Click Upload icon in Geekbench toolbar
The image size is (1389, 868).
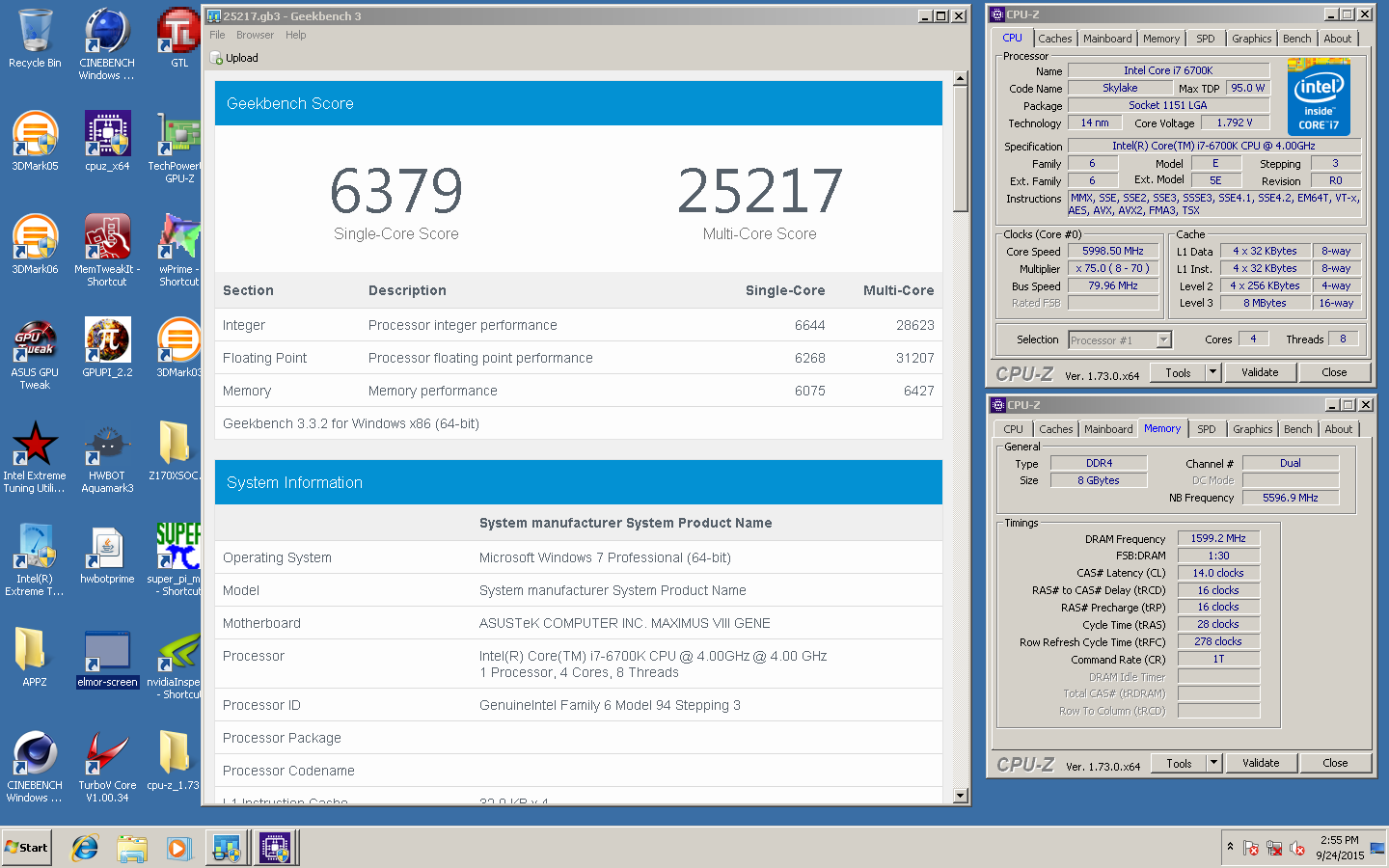point(234,58)
